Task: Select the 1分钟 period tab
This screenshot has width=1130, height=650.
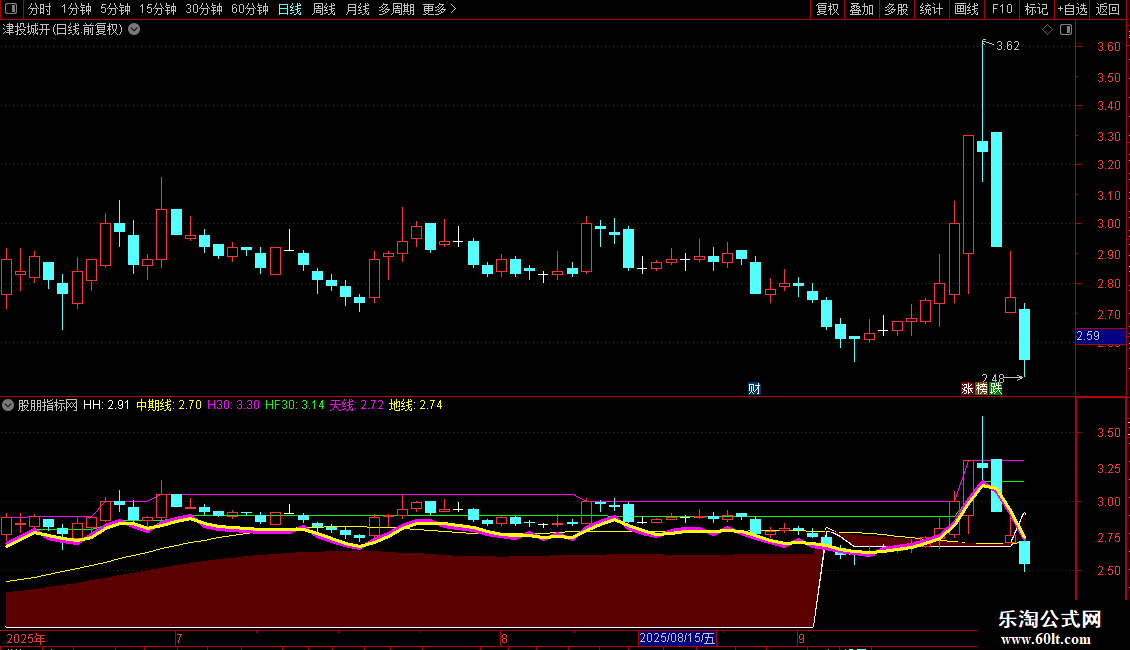Action: pyautogui.click(x=76, y=9)
